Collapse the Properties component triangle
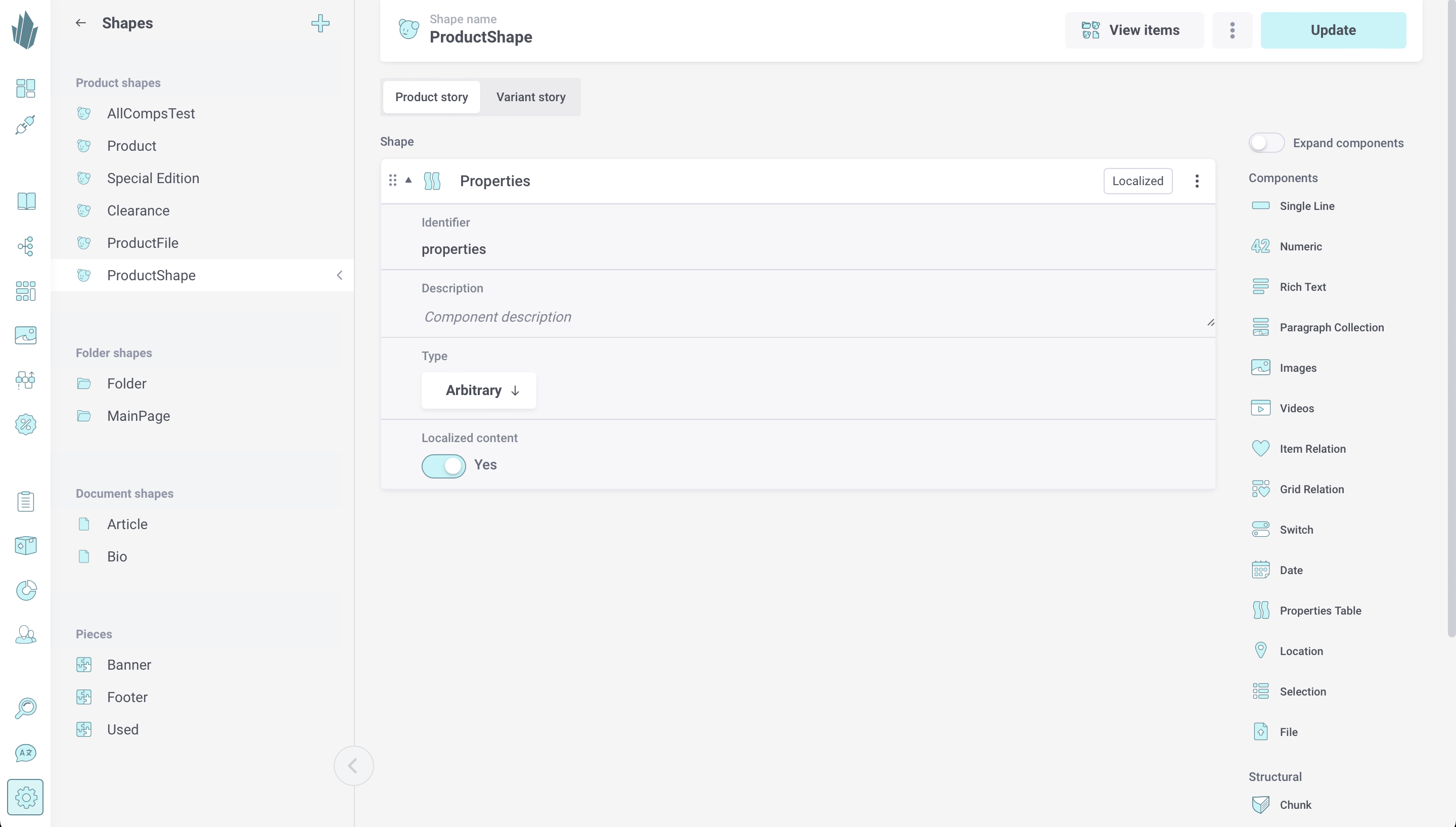Viewport: 1456px width, 827px height. (x=408, y=180)
